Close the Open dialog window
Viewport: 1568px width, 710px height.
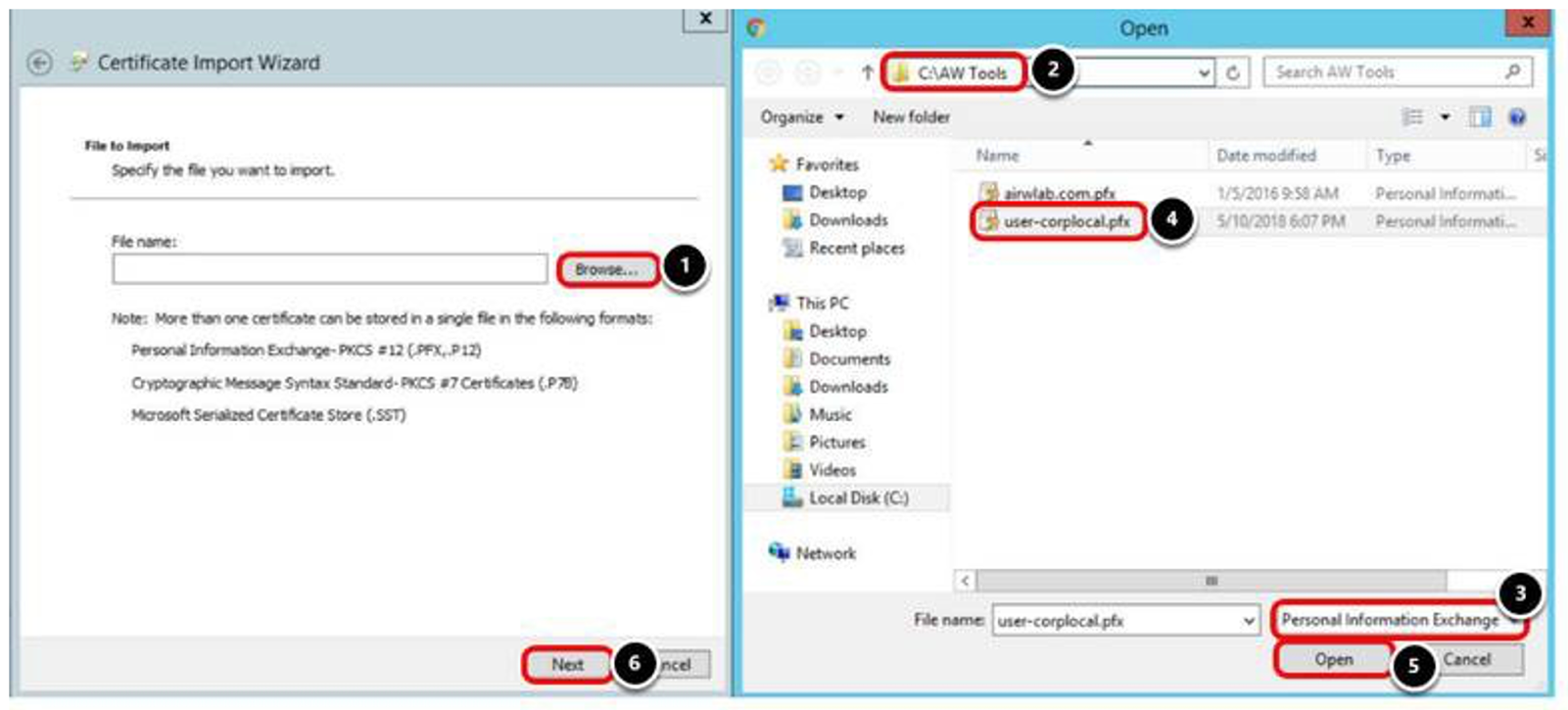tap(1527, 22)
